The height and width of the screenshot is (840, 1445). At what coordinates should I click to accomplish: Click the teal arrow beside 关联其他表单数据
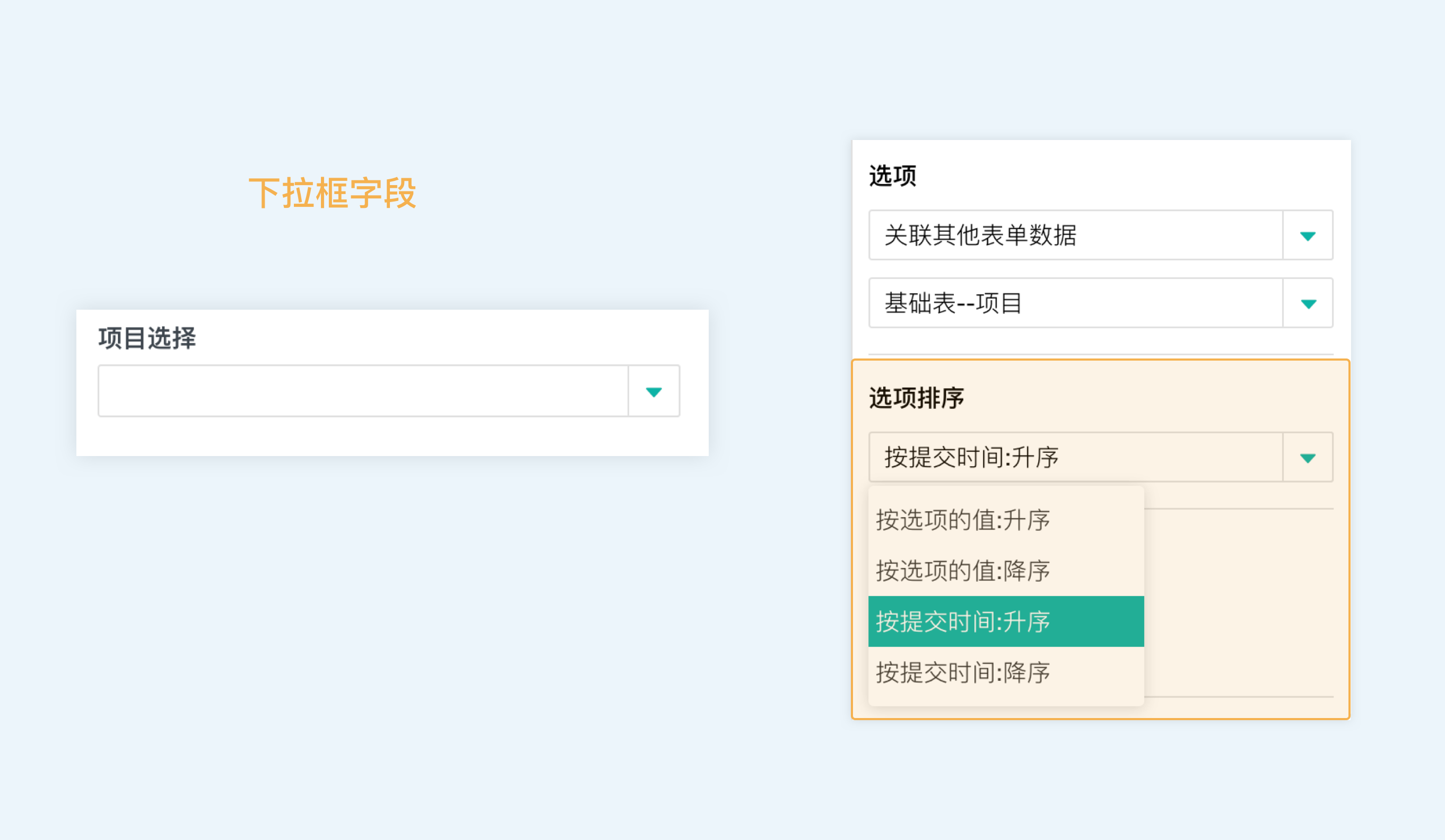click(x=1308, y=235)
